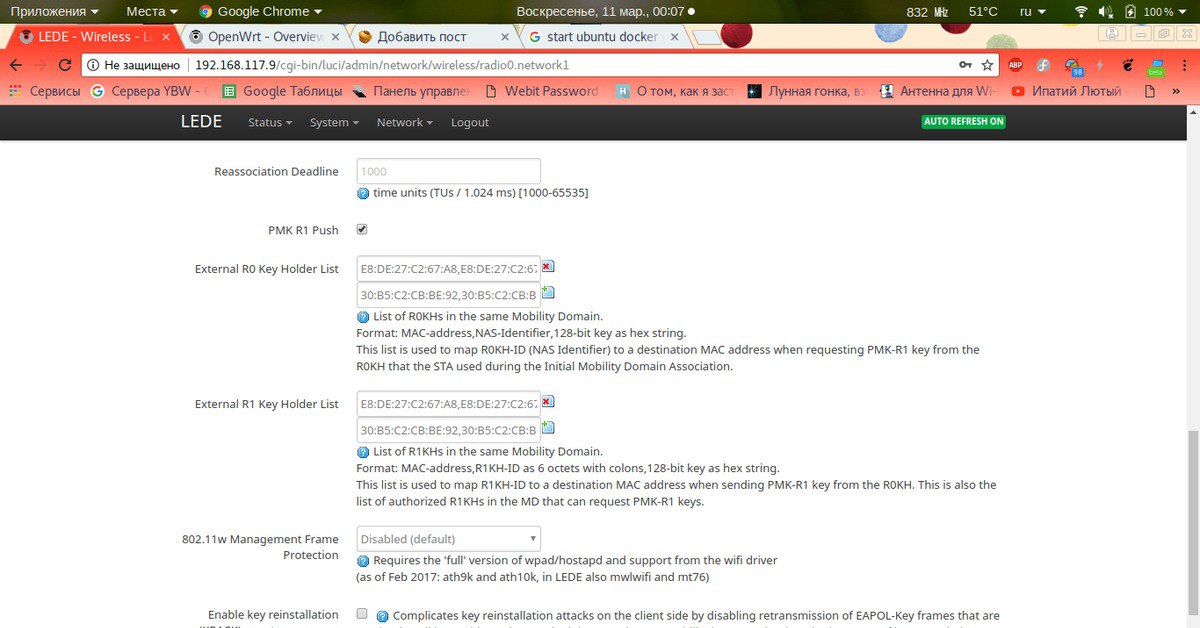Click the 51°C temperature indicator
The width and height of the screenshot is (1200, 628).
pos(983,12)
